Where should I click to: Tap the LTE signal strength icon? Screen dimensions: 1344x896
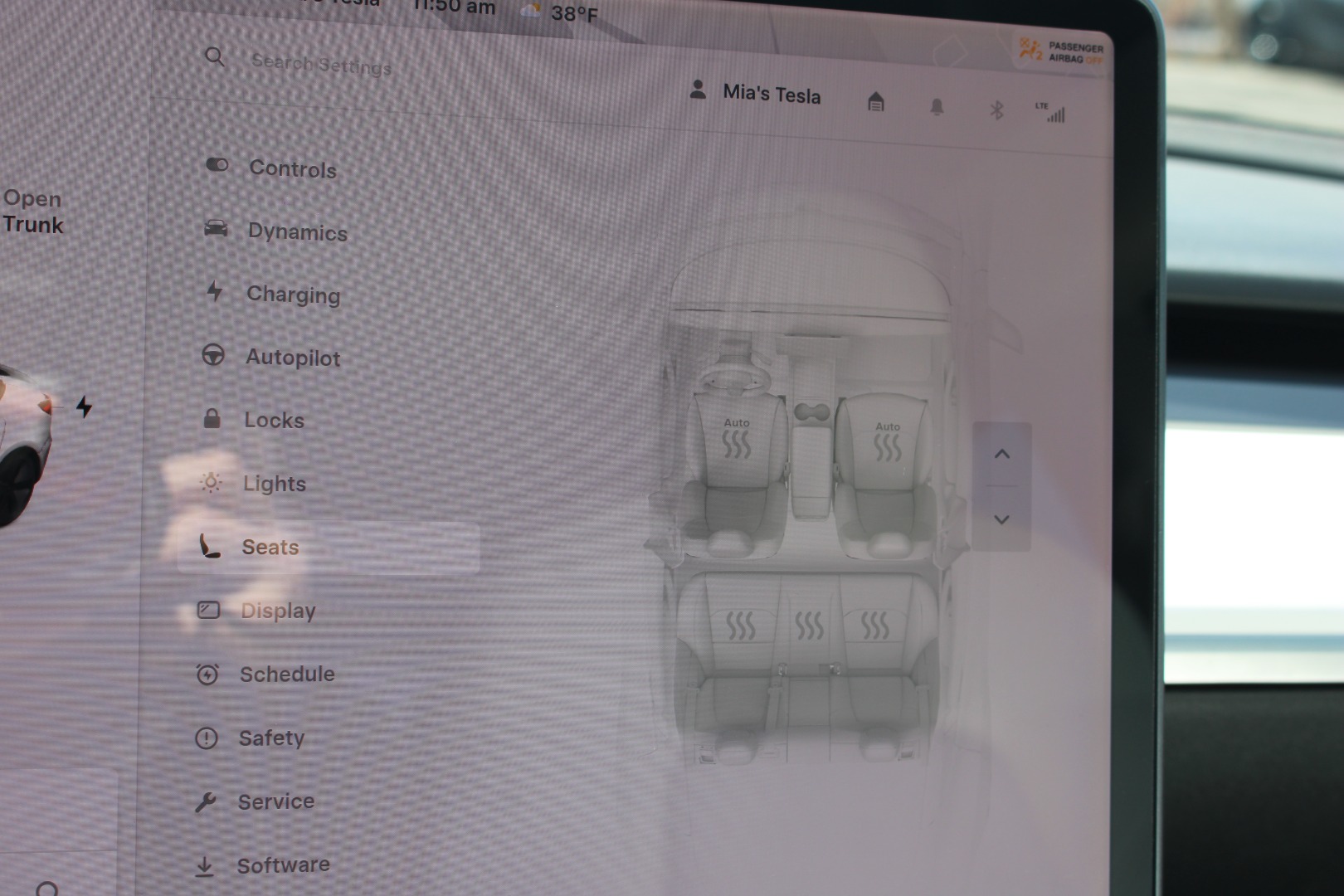[x=1053, y=113]
